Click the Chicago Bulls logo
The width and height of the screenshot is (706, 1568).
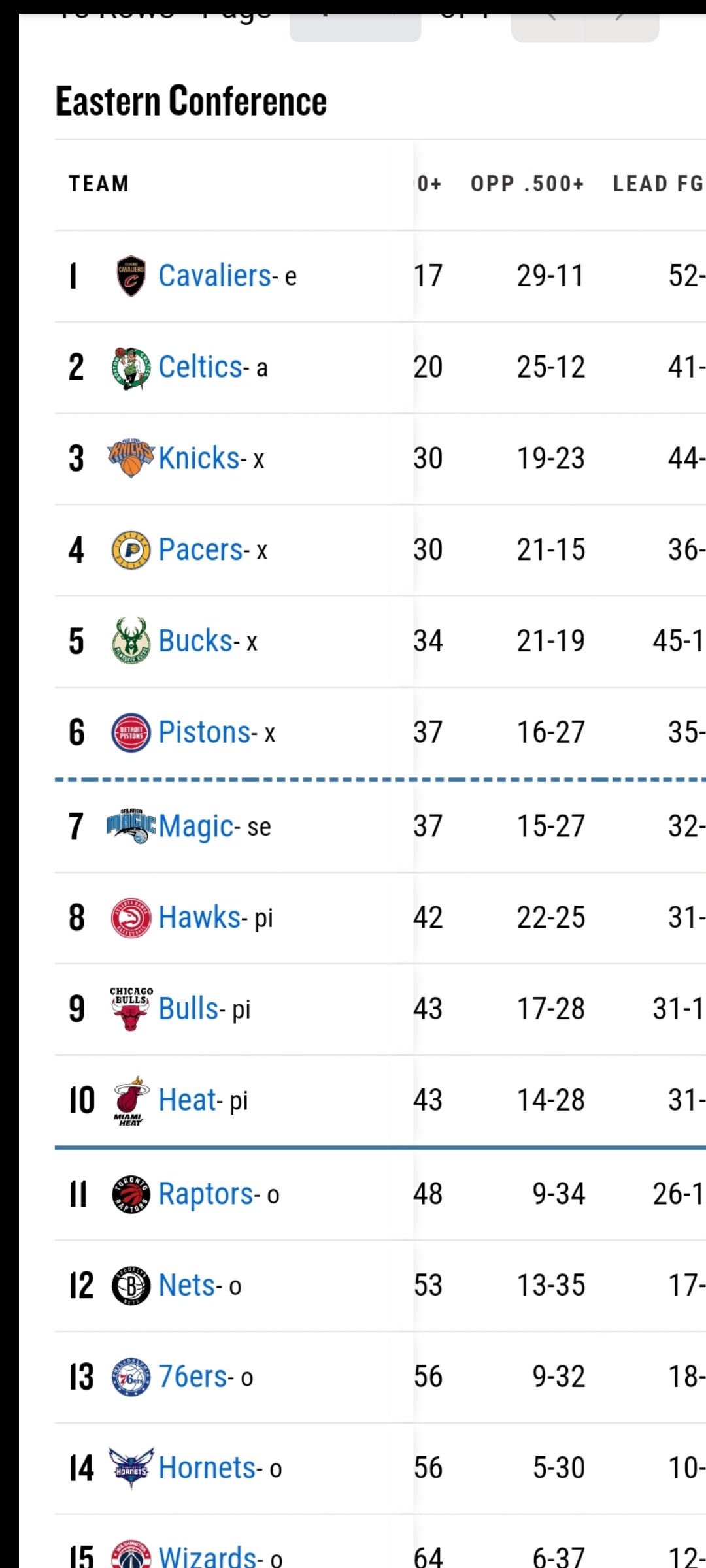(131, 1009)
